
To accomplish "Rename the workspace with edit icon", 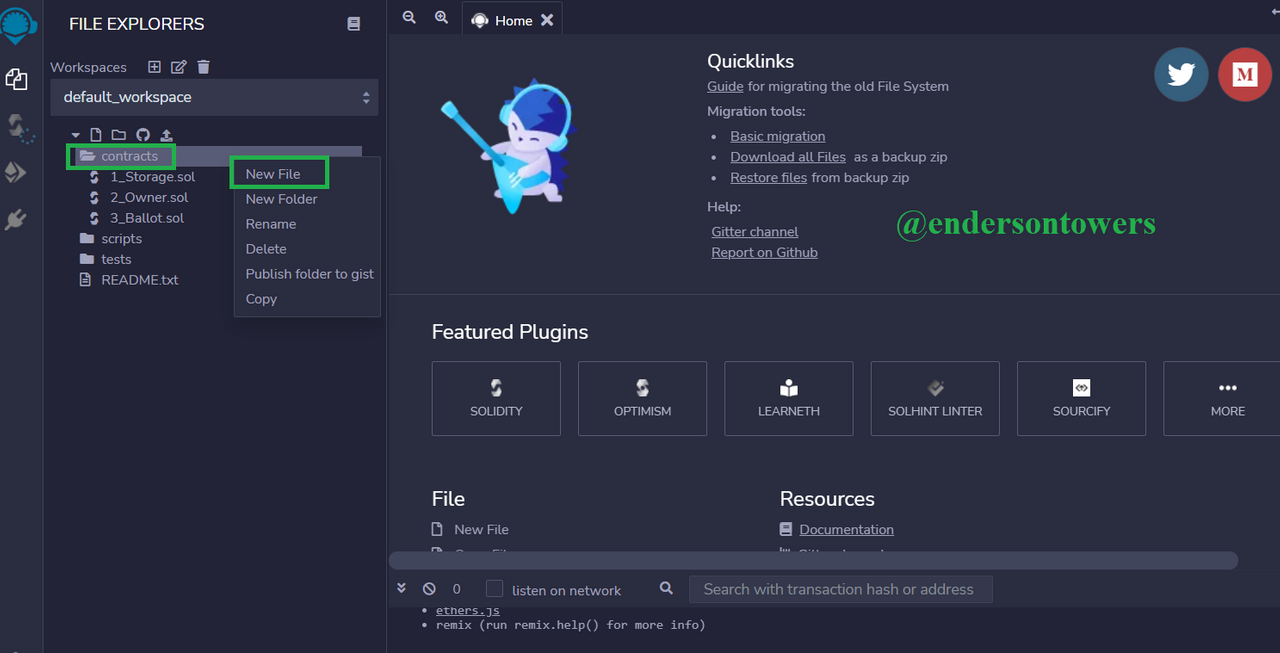I will click(179, 67).
